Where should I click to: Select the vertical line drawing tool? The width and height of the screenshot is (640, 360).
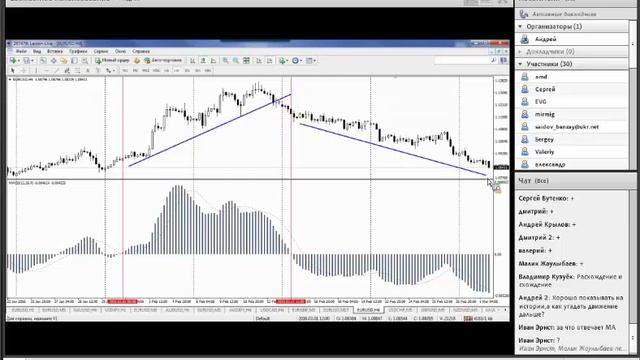click(x=36, y=71)
